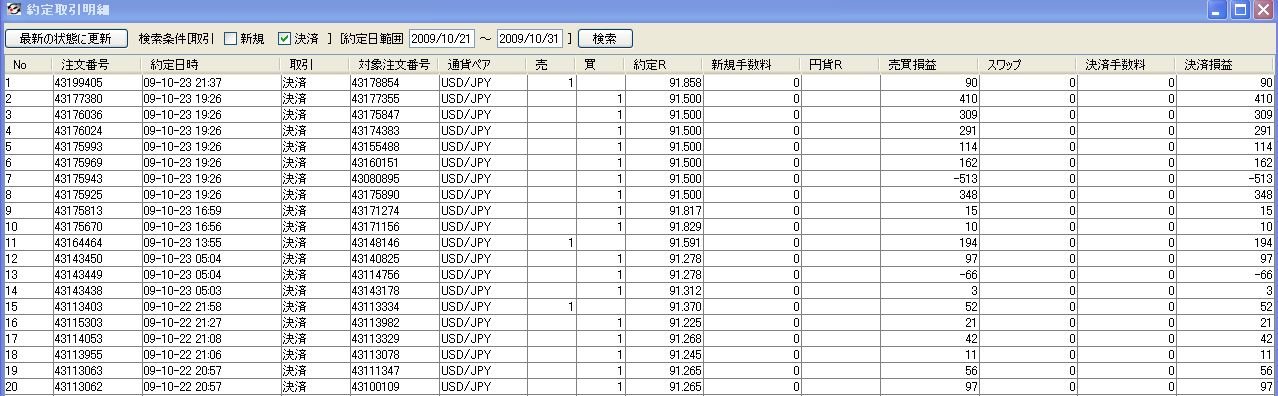
Task: Click the 取引 column header
Action: [314, 65]
